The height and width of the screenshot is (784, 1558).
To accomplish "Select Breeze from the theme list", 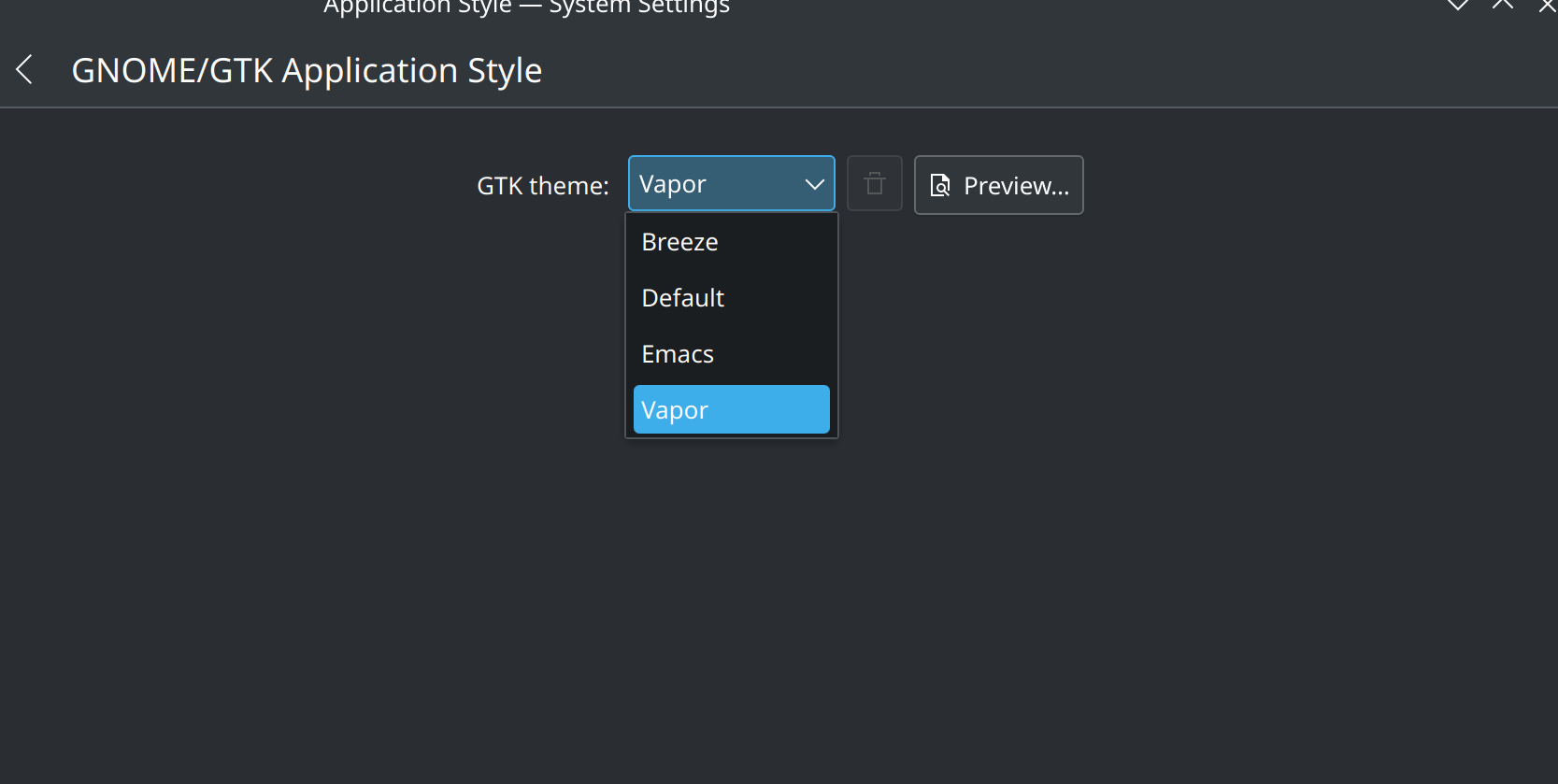I will (731, 242).
